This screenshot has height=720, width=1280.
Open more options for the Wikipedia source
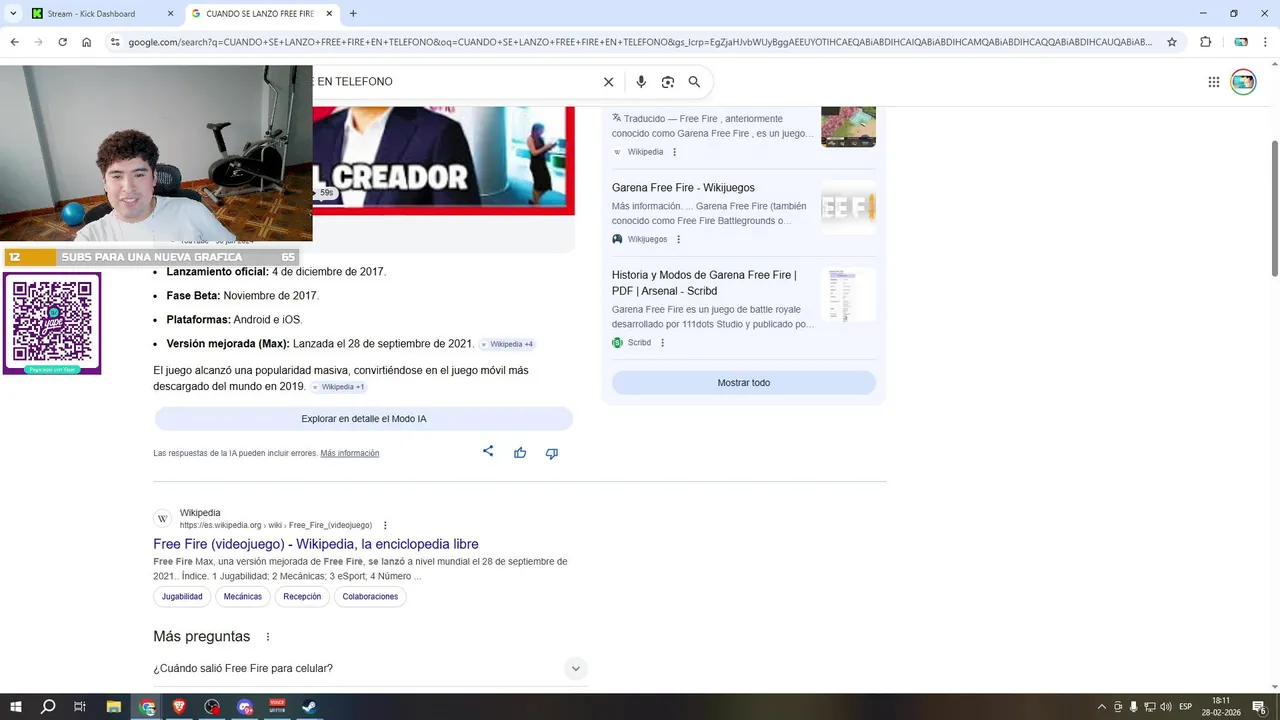(674, 152)
